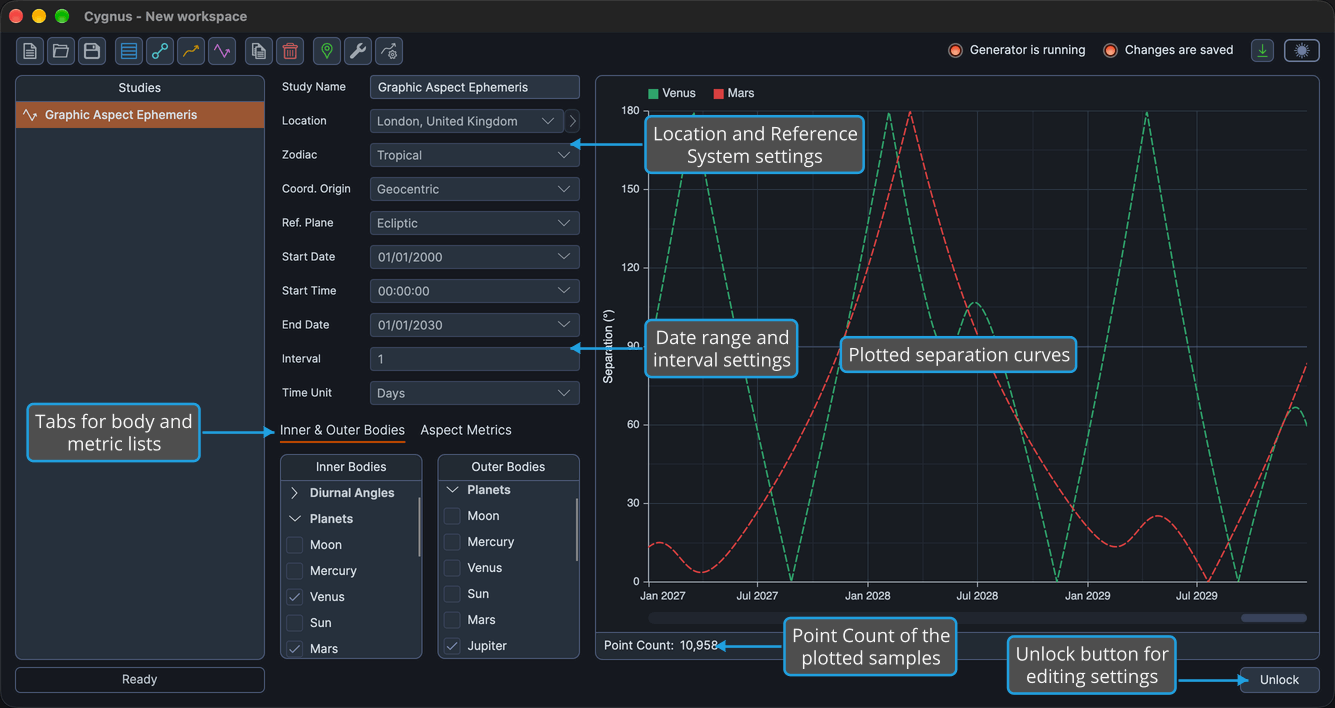Collapse Planets group in Outer Bodies

click(x=452, y=490)
